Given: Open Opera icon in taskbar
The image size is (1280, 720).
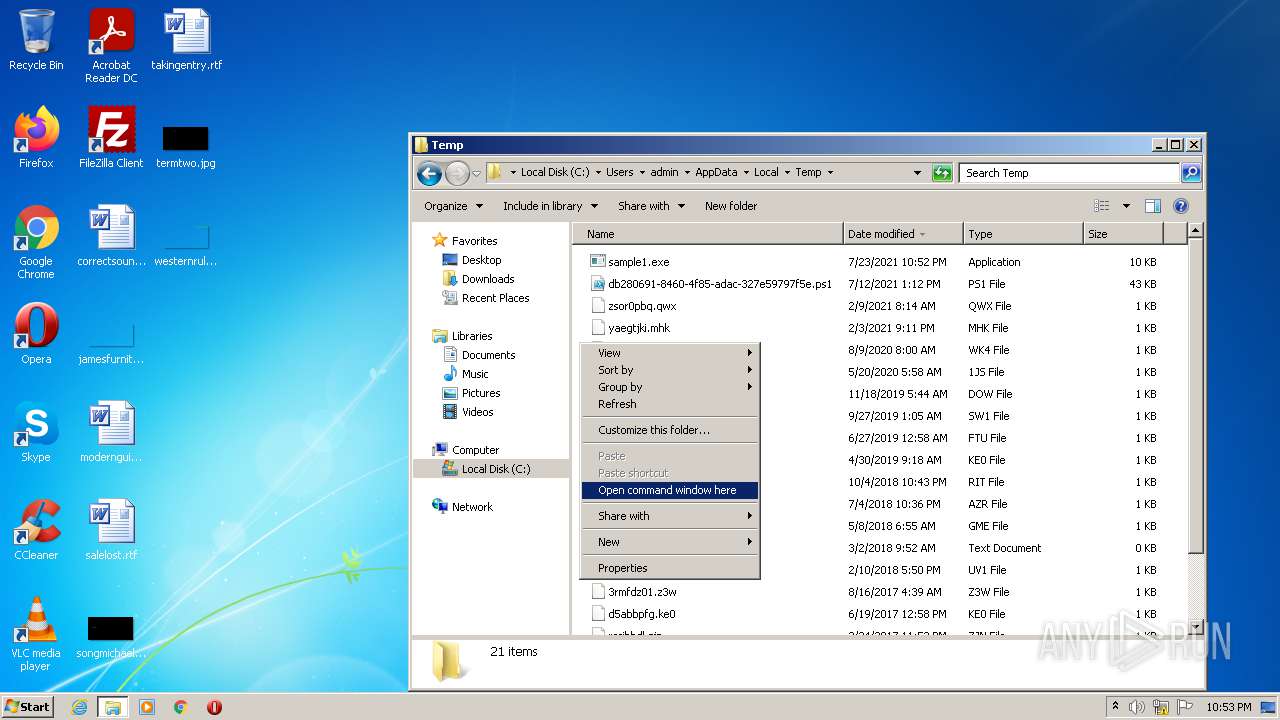Looking at the screenshot, I should [x=214, y=707].
